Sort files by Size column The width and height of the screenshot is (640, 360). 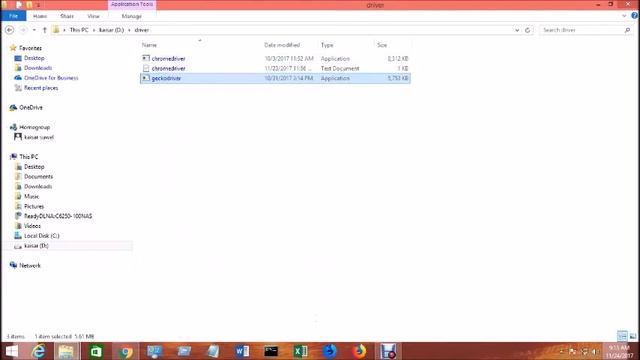pyautogui.click(x=382, y=45)
